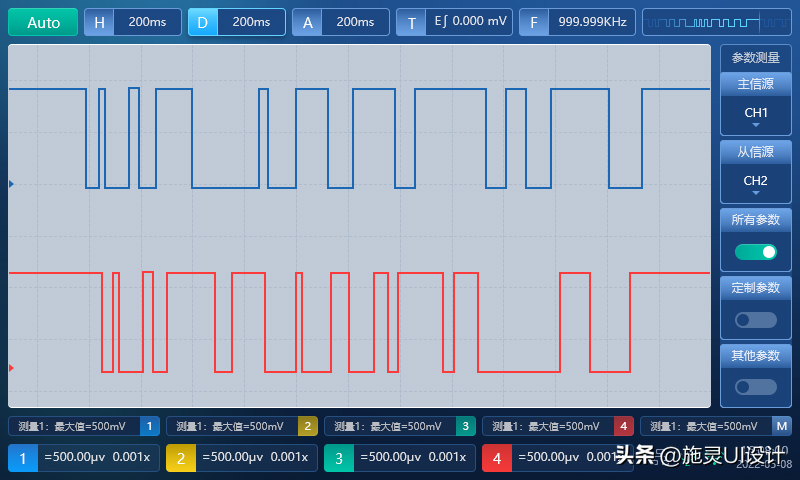Click the red channel 4 ground marker
Viewport: 800px width, 480px height.
click(x=11, y=368)
